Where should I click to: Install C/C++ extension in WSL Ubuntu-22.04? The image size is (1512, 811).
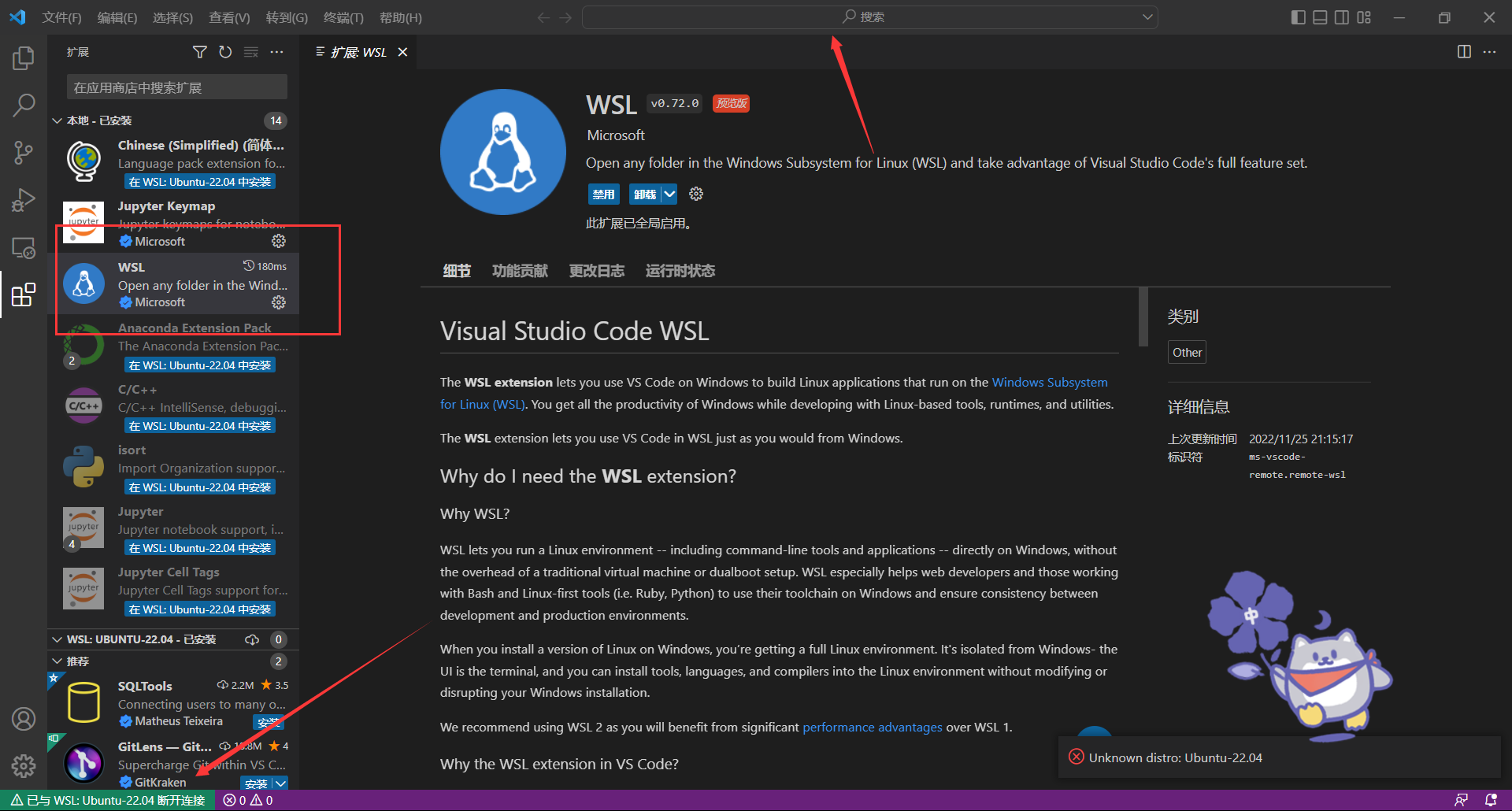pos(200,426)
